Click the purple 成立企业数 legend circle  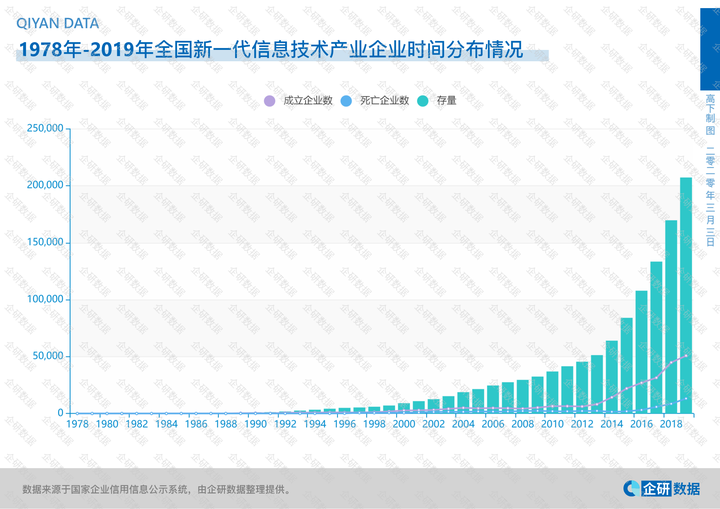click(268, 101)
